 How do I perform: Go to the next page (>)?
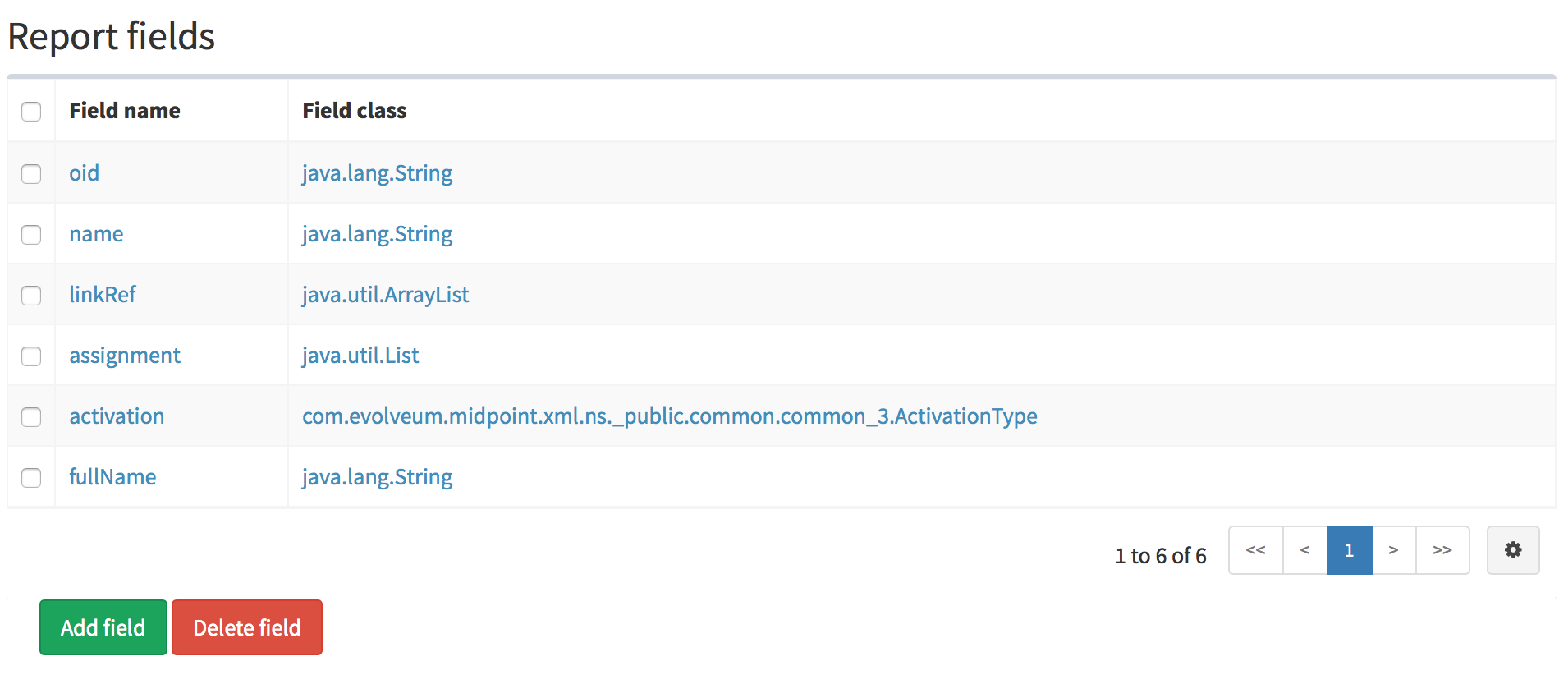click(x=1393, y=550)
